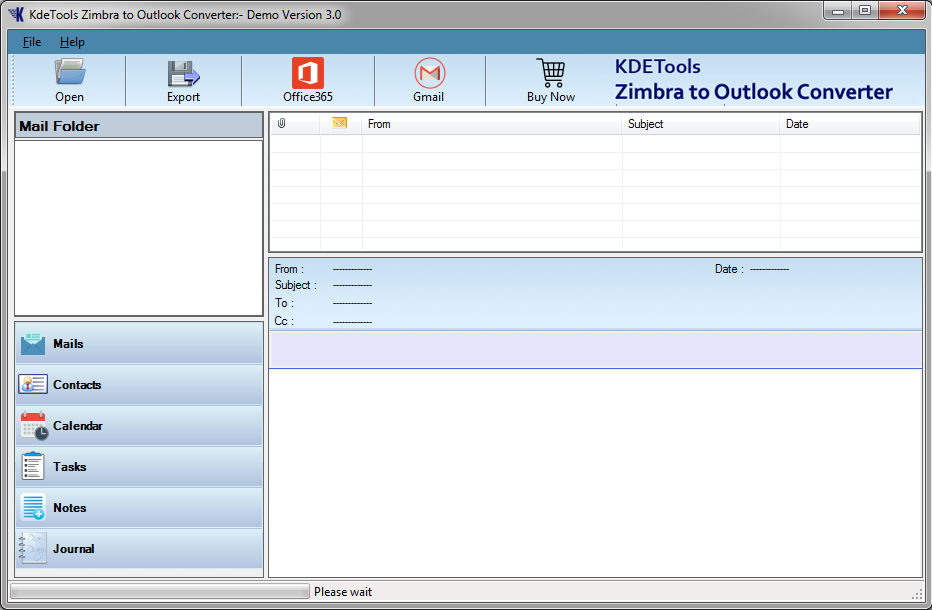Click the Buy Now shopping cart icon

tap(550, 73)
